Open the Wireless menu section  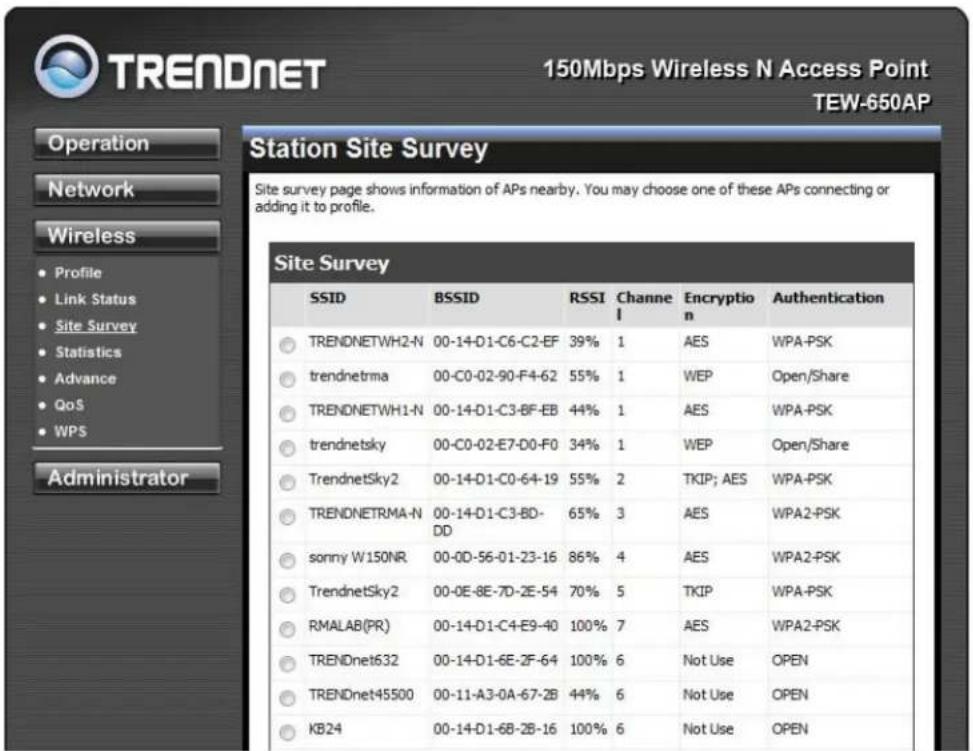127,236
